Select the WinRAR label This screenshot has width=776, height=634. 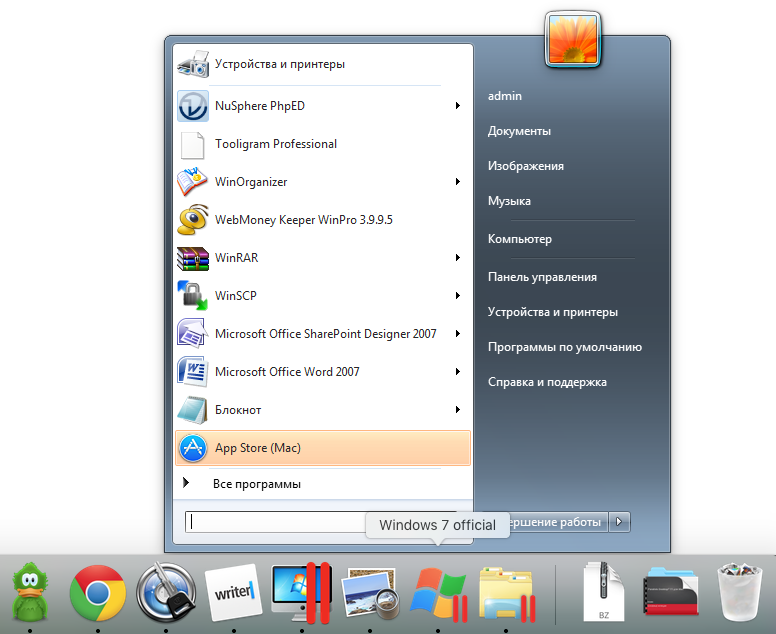tap(237, 258)
